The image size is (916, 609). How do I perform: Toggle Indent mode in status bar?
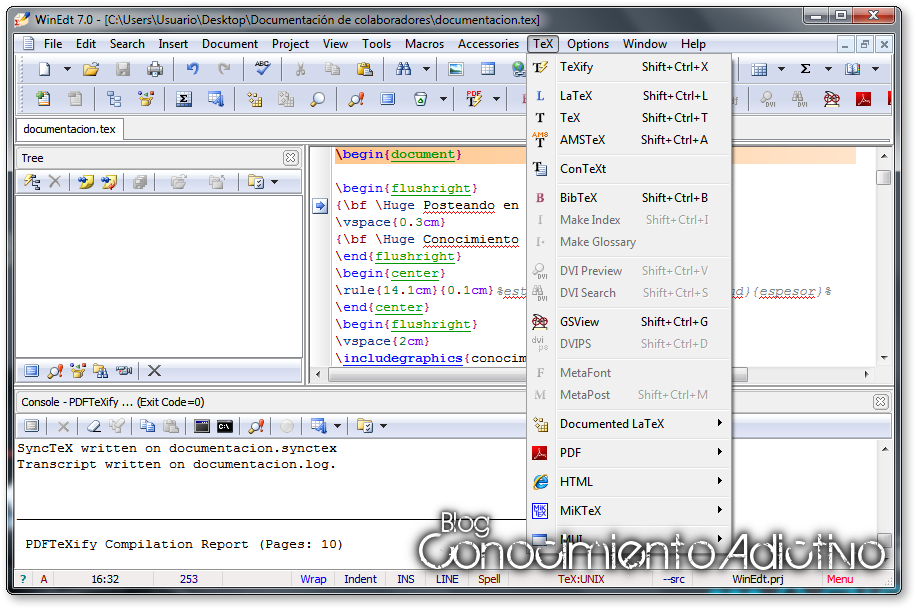click(x=360, y=579)
